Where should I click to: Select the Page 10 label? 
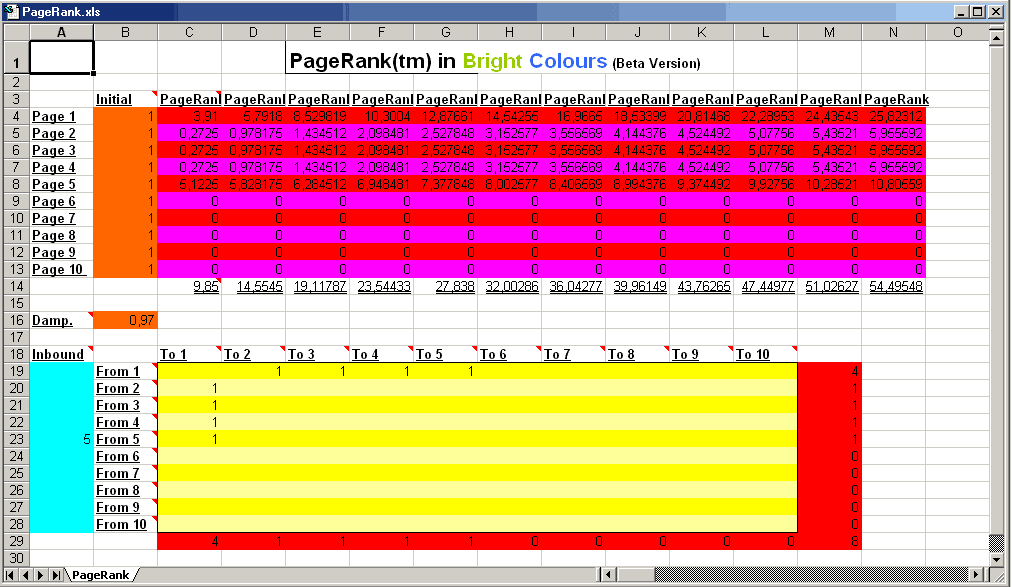coord(61,270)
